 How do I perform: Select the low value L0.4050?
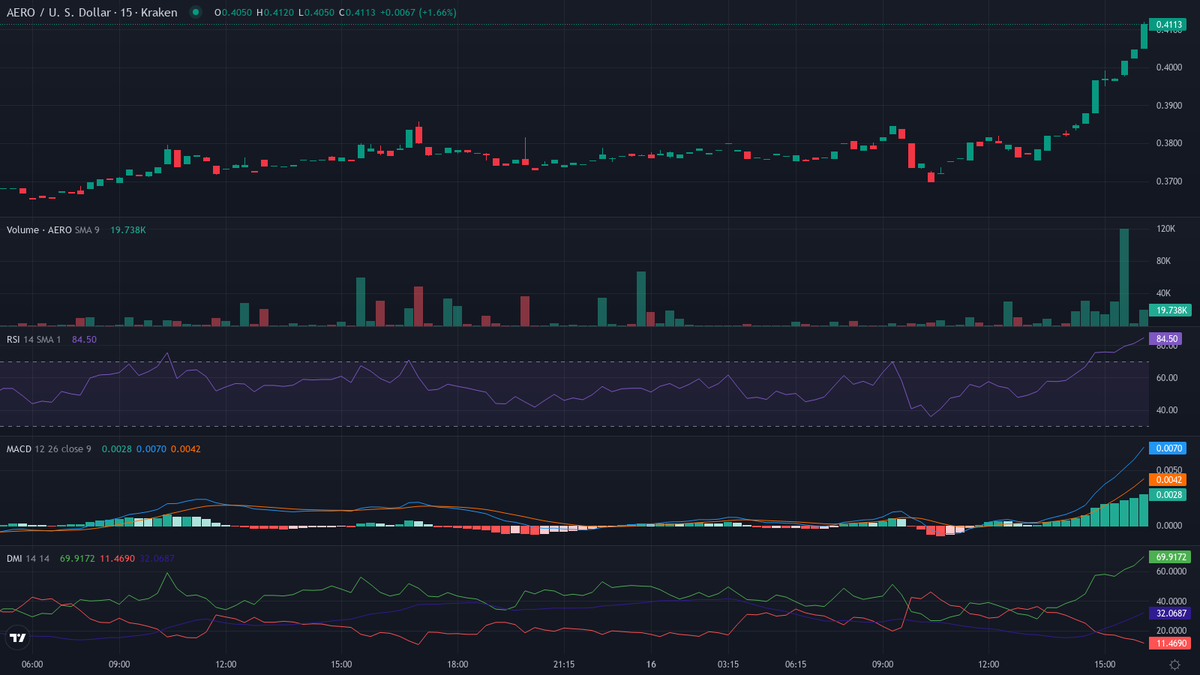(x=316, y=12)
